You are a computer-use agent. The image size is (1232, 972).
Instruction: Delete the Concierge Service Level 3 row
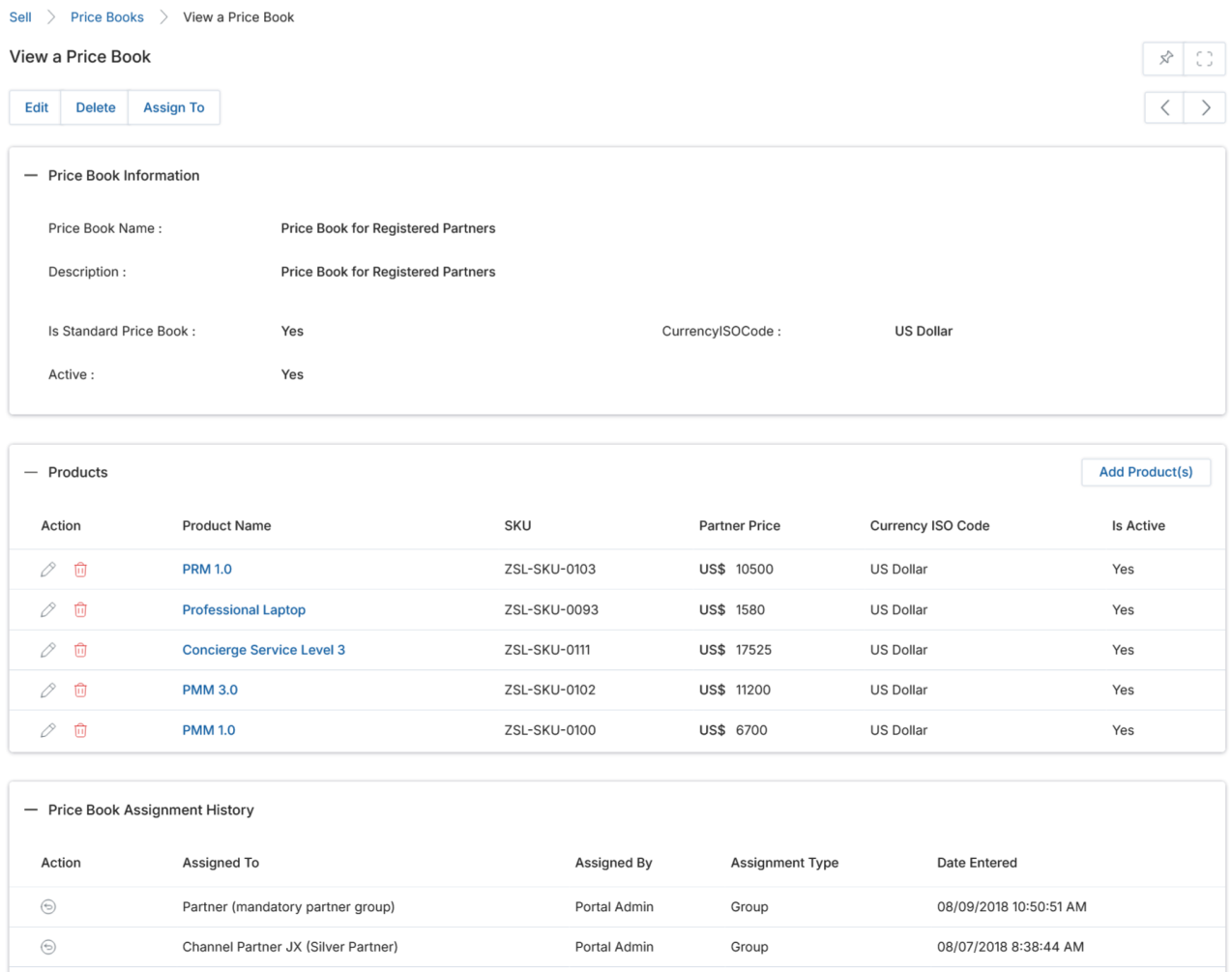click(80, 650)
